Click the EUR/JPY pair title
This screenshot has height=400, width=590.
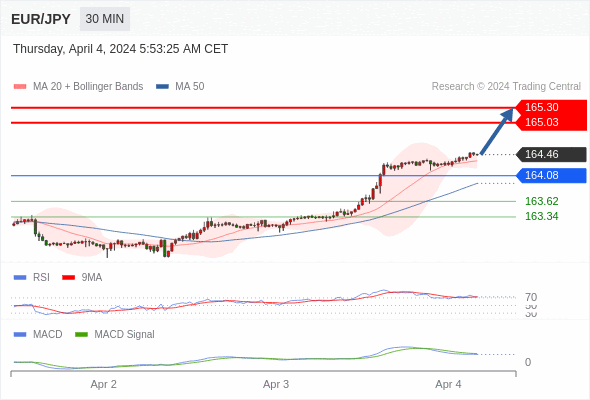pos(41,19)
